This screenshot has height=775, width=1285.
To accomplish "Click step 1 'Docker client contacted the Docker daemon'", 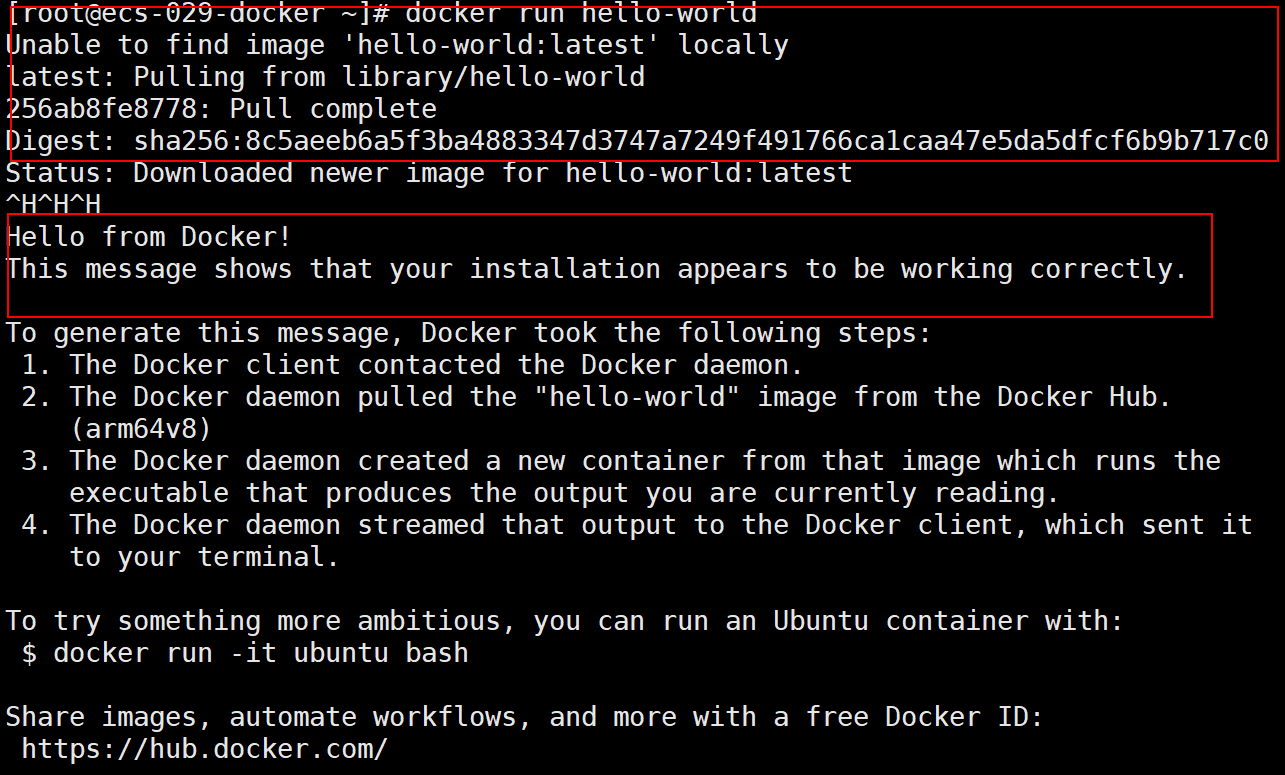I will [x=413, y=365].
